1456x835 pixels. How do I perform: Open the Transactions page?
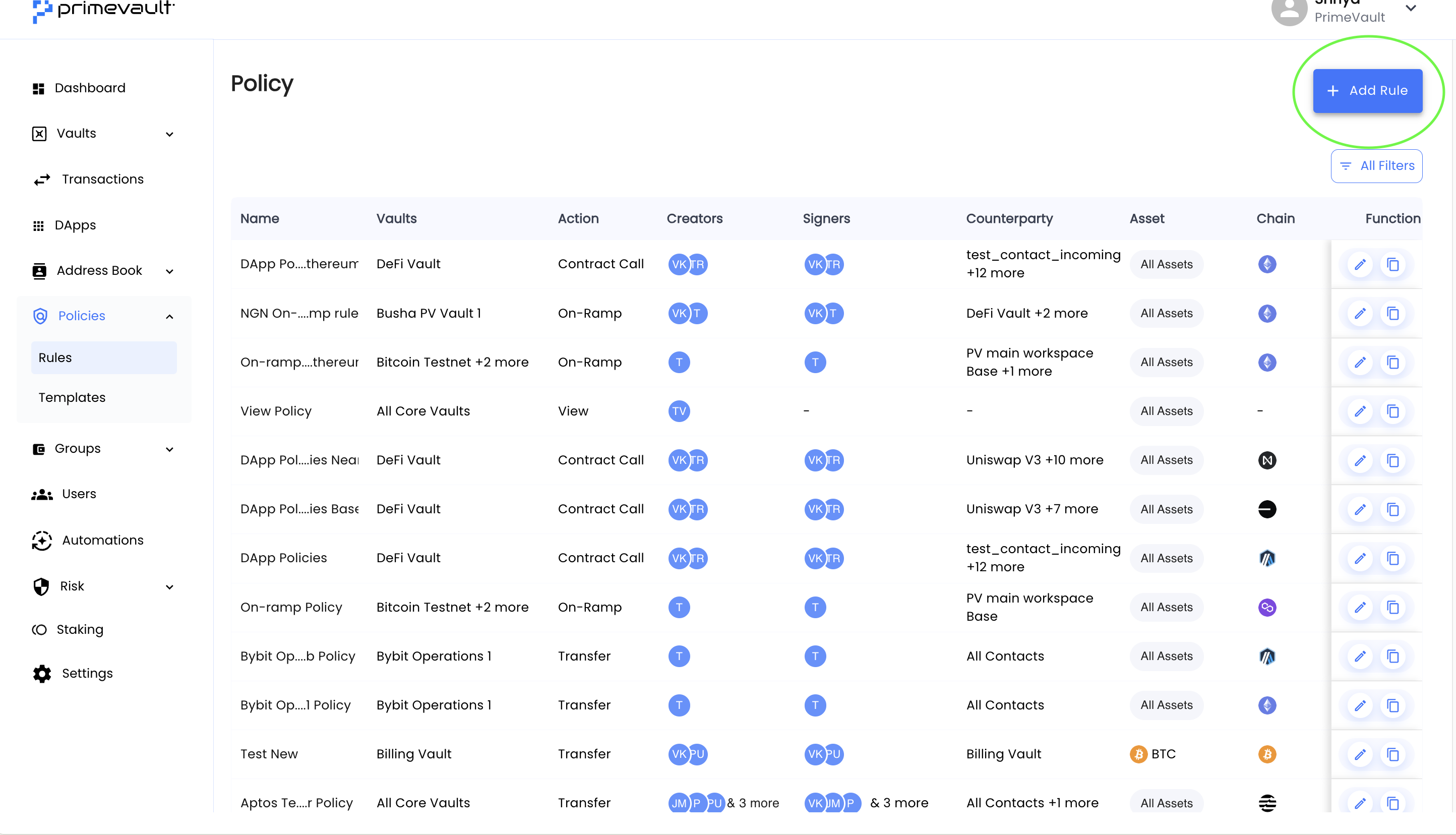click(103, 179)
